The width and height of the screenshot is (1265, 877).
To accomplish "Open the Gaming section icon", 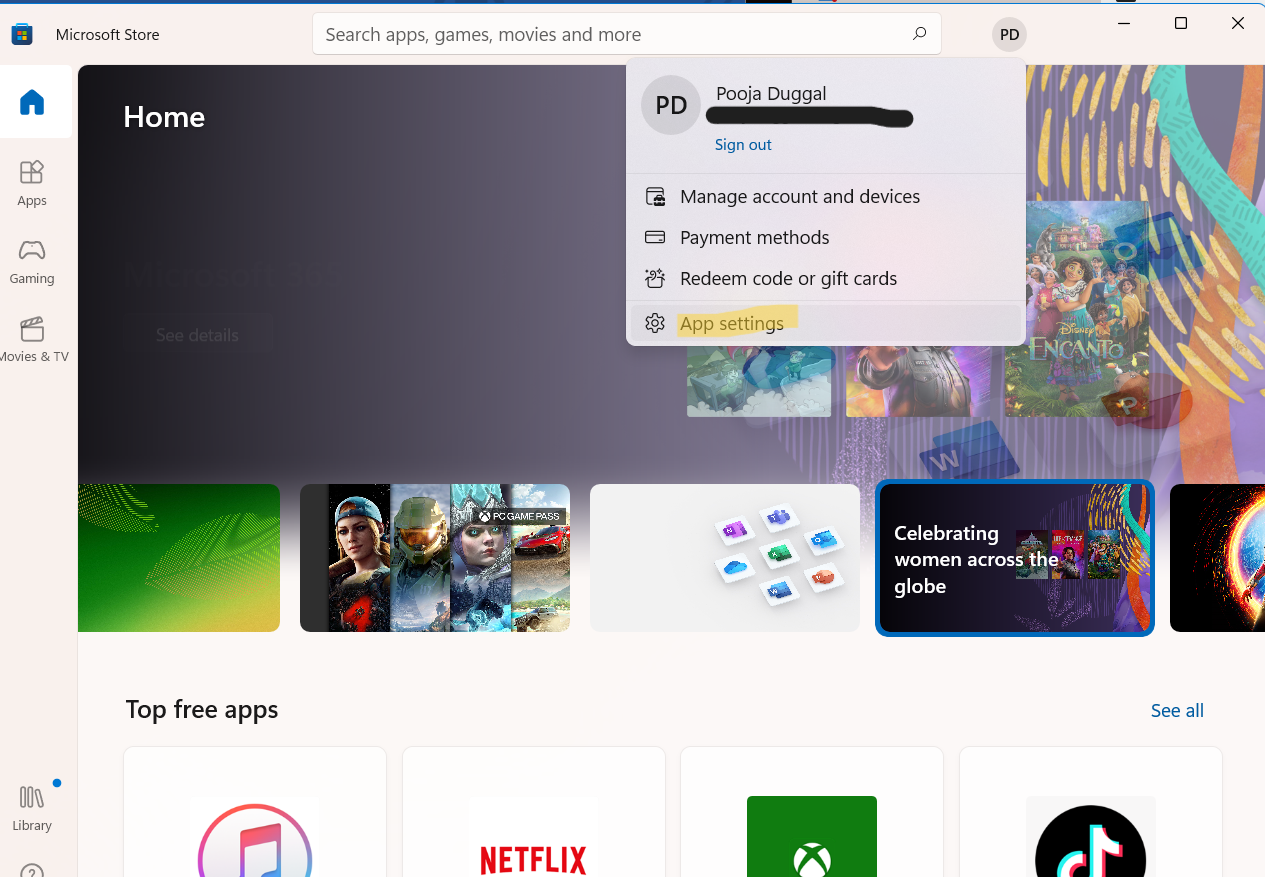I will click(32, 260).
